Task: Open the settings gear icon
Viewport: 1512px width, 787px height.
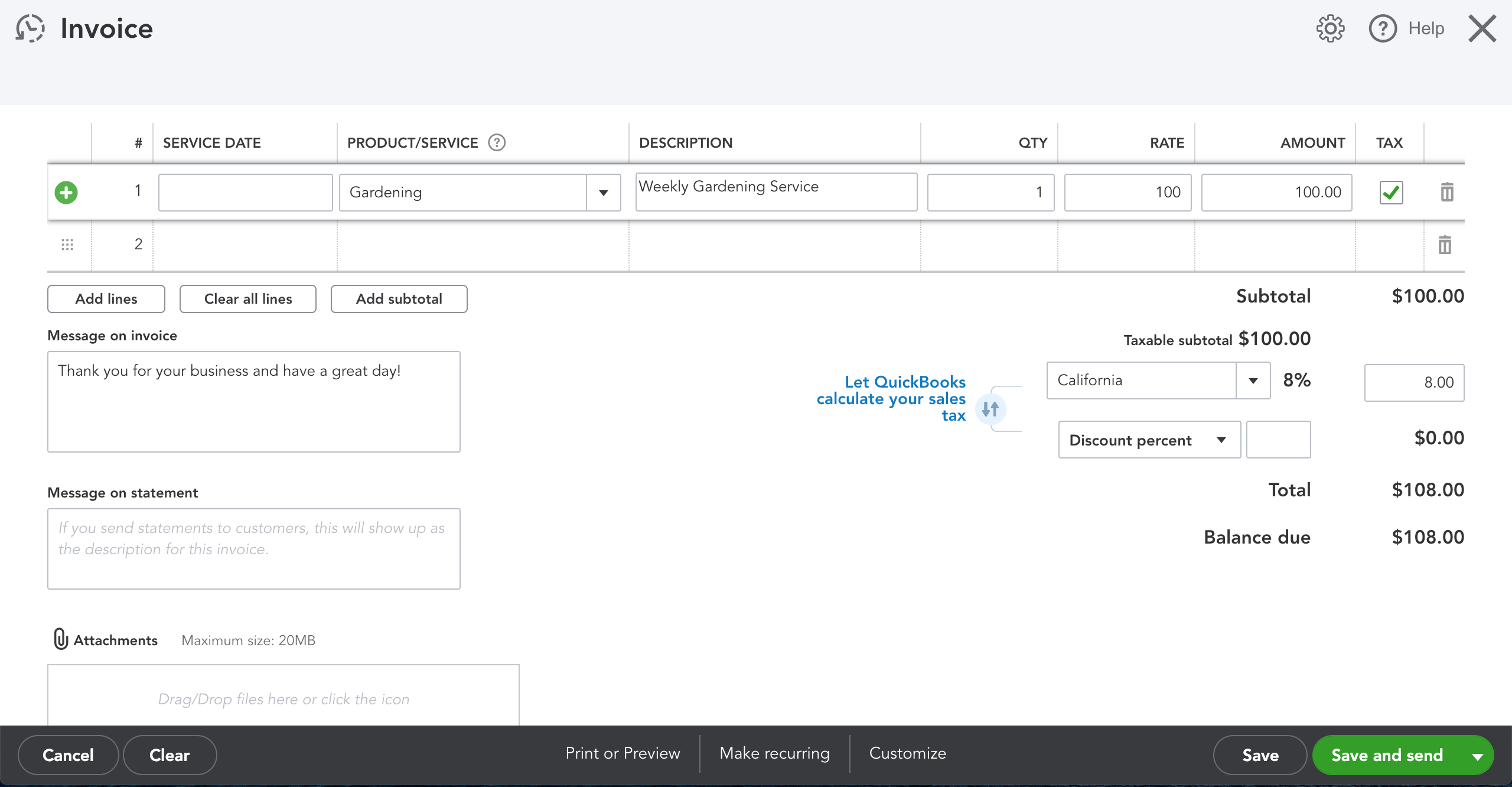Action: click(1330, 28)
